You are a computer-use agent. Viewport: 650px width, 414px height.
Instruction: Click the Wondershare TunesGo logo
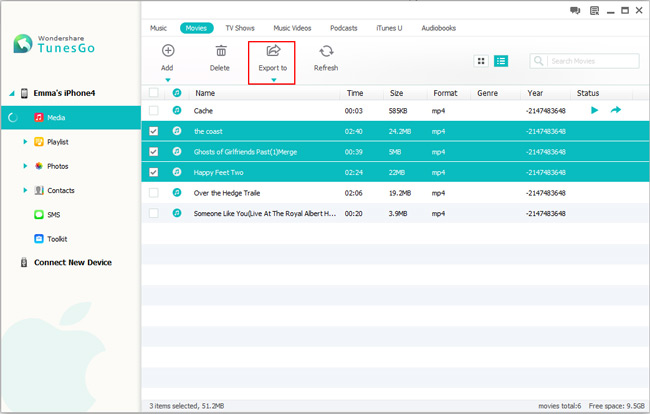54,44
